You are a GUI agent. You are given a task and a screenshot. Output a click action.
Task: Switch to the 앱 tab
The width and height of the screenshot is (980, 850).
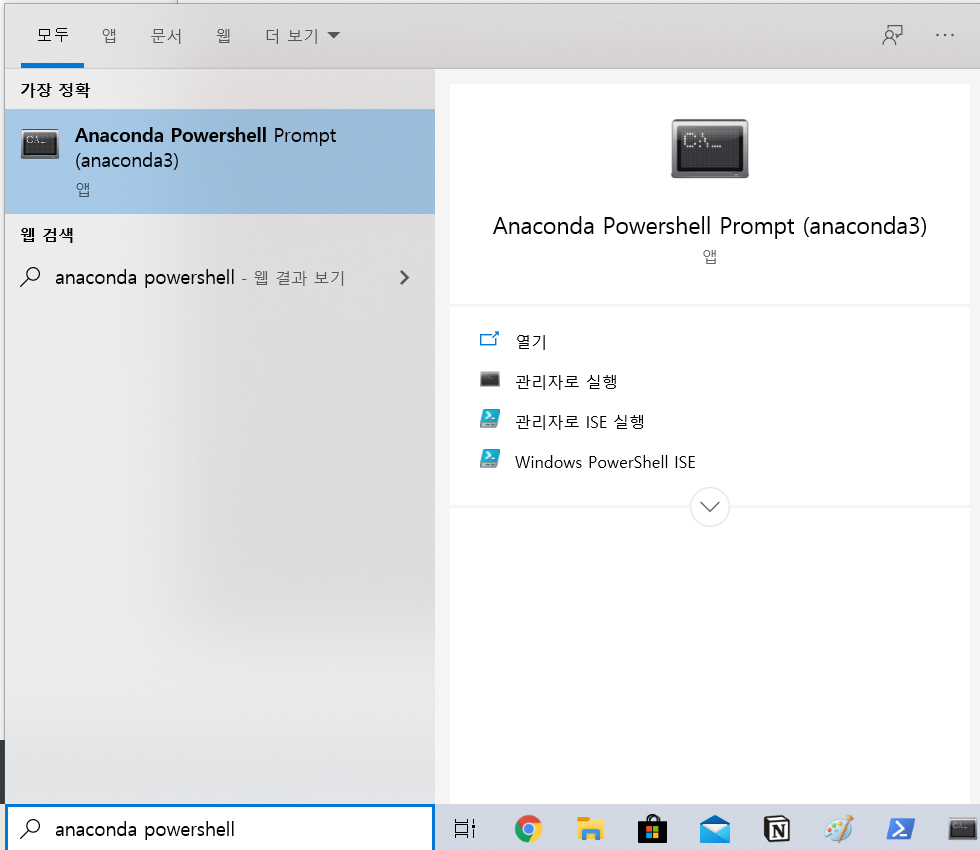point(109,36)
